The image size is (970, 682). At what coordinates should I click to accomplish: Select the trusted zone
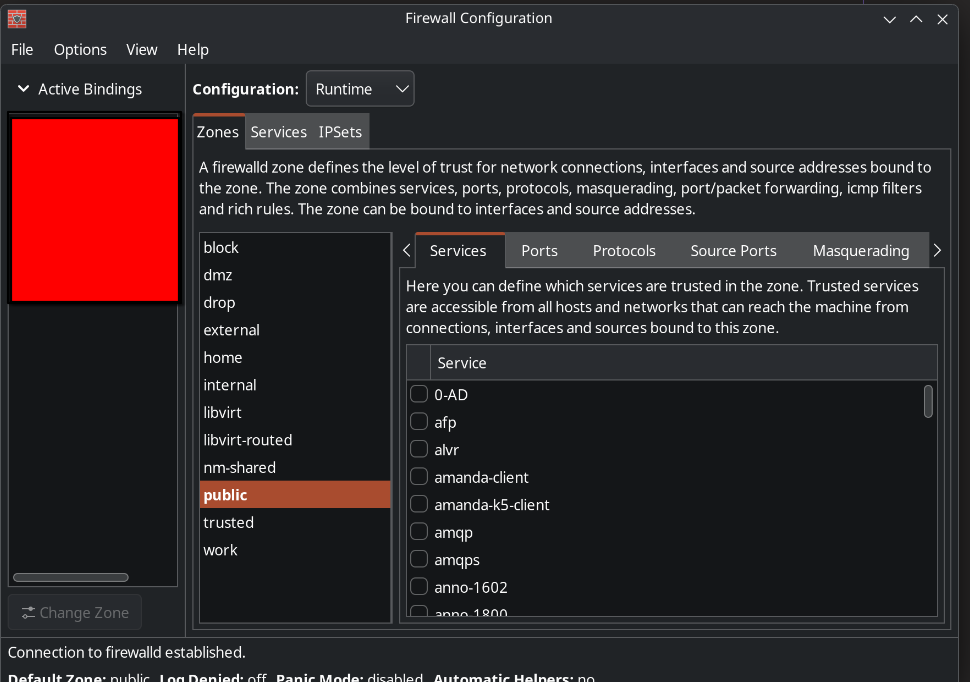pos(228,522)
